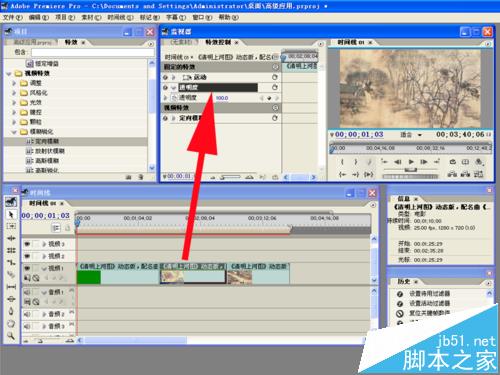Expand Motion effect properties
The width and height of the screenshot is (500, 375).
coord(173,77)
